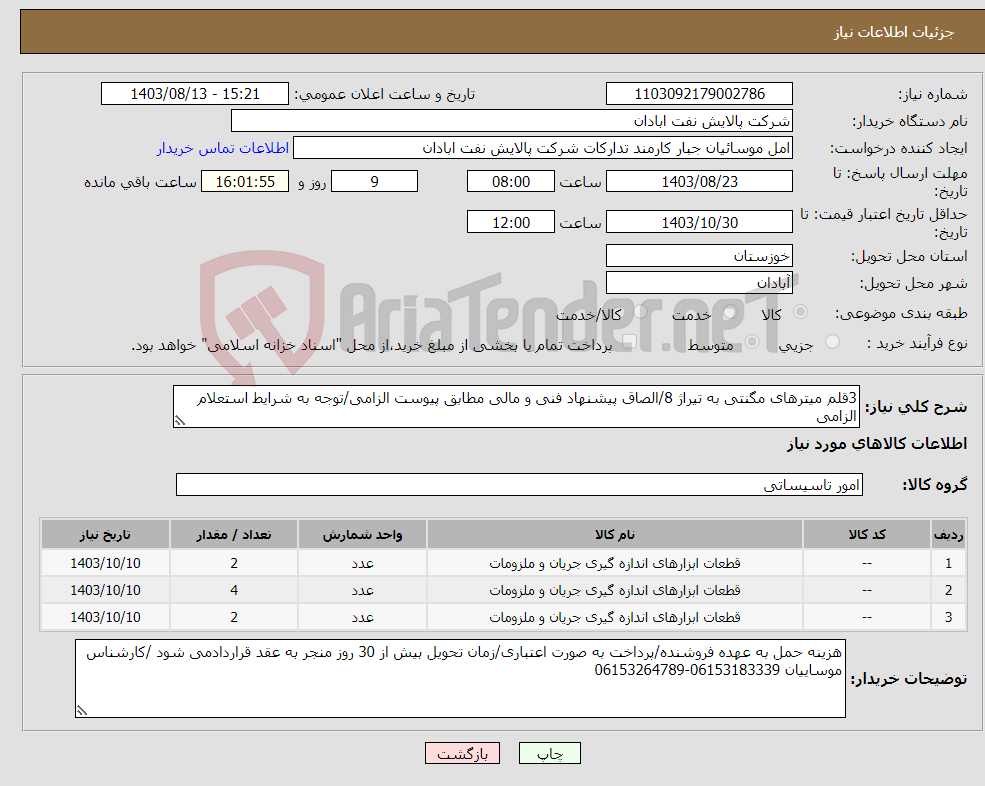Click the item name in row 1
This screenshot has height=786, width=985.
pyautogui.click(x=615, y=564)
